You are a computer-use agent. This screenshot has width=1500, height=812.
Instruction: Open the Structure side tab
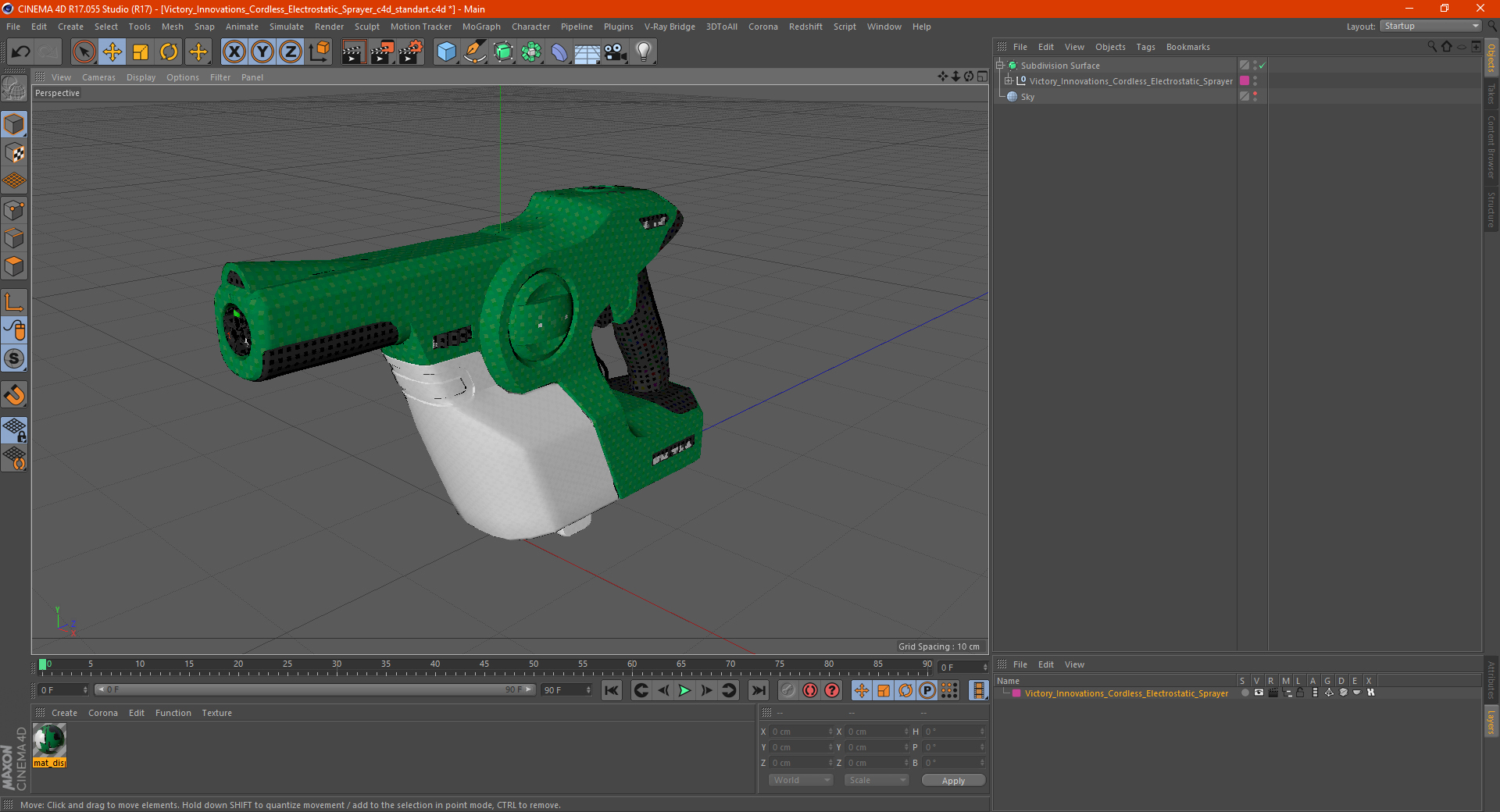click(1491, 208)
